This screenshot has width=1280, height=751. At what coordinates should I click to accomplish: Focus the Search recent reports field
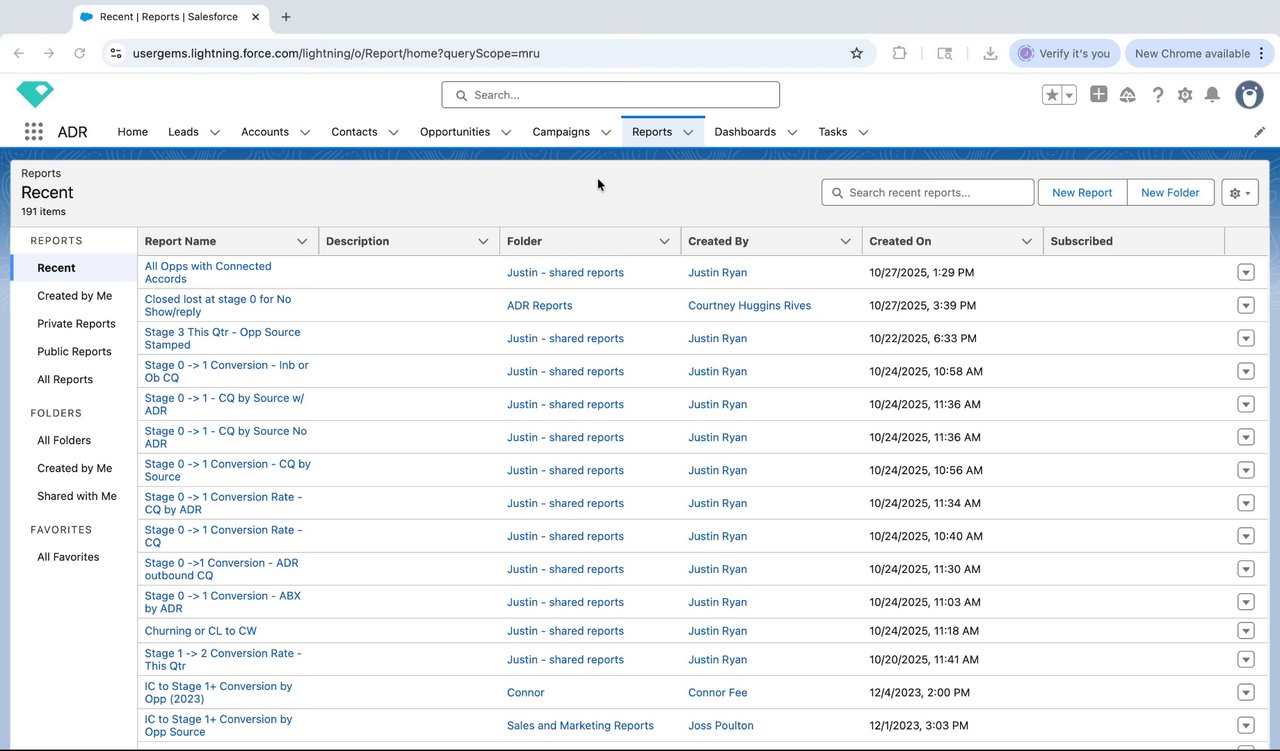coord(928,193)
